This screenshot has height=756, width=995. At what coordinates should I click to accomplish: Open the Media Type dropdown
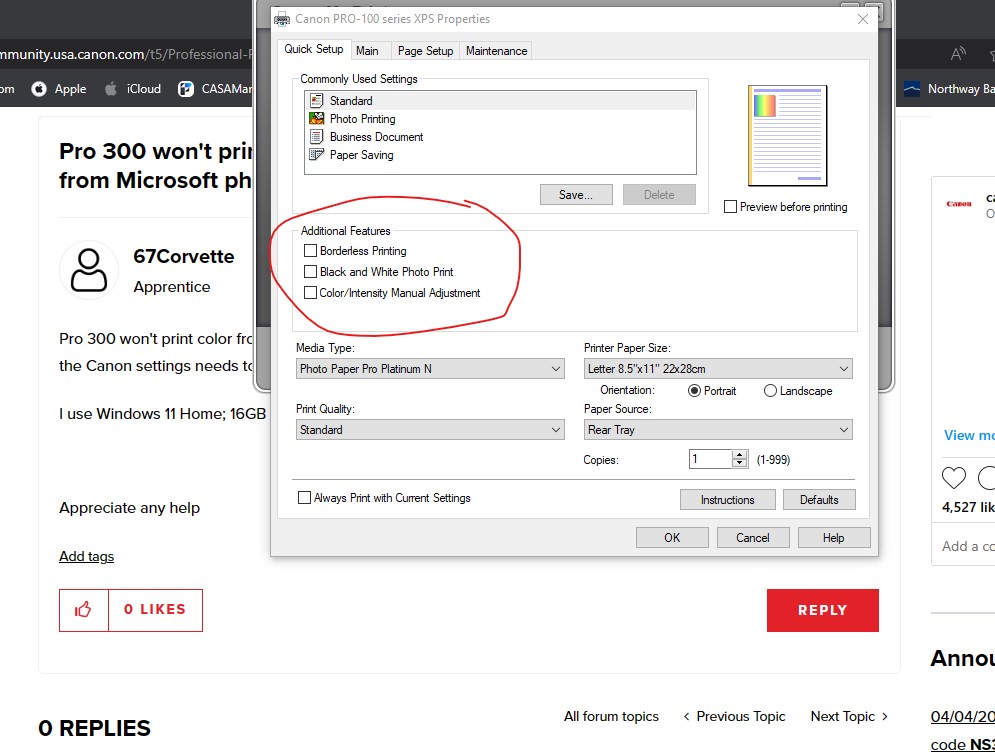431,369
